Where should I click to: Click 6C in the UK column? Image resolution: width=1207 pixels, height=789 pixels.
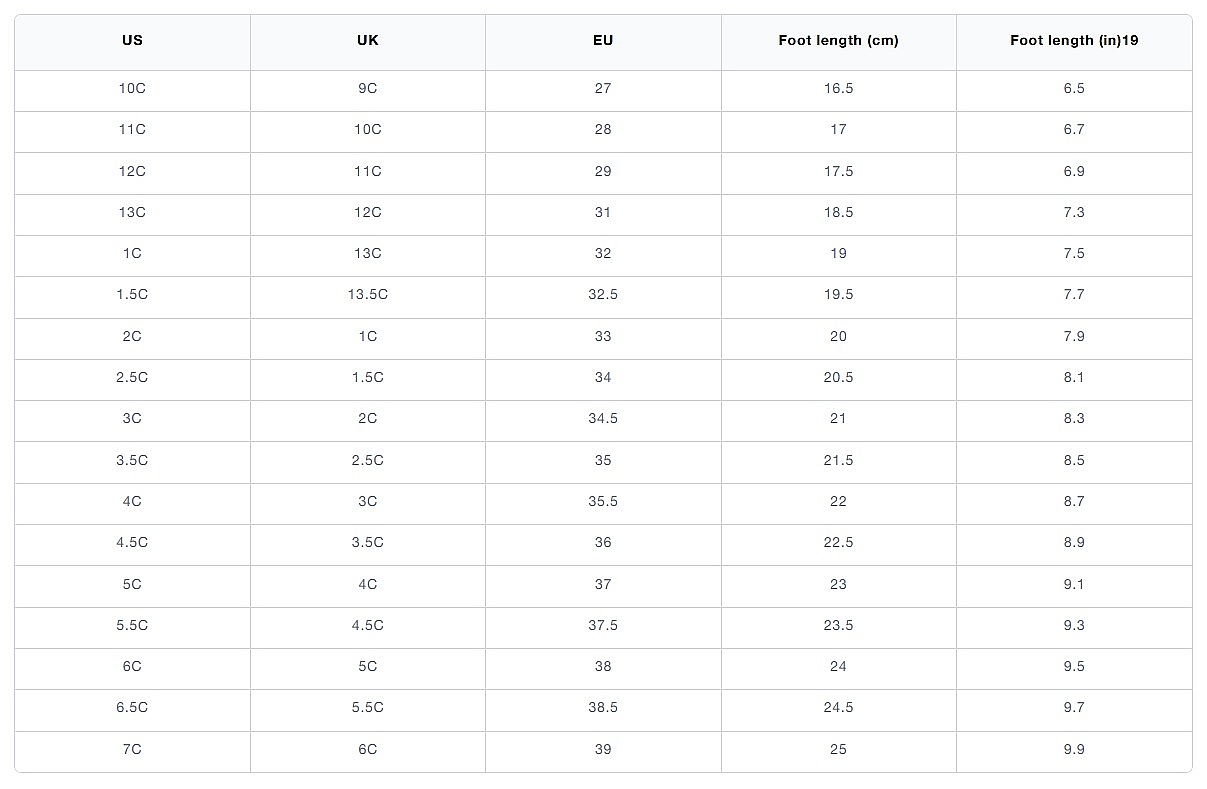point(367,749)
